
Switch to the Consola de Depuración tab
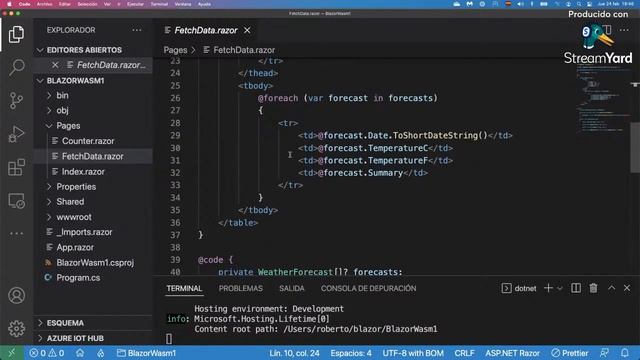(x=368, y=288)
